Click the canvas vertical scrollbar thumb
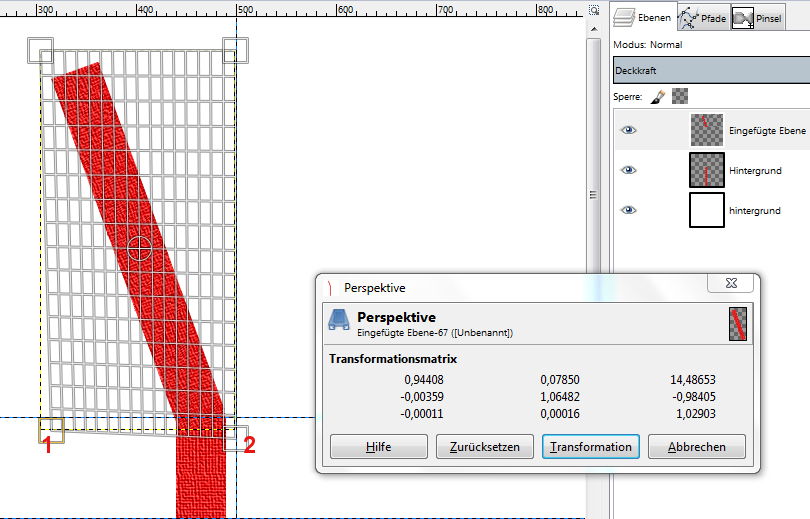This screenshot has width=810, height=519. click(x=594, y=195)
